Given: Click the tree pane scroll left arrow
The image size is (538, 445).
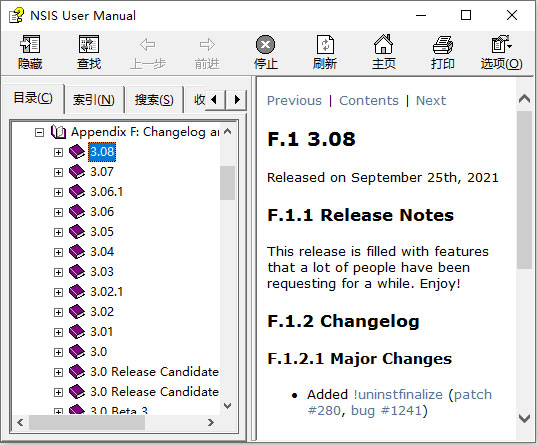Looking at the screenshot, I should [x=20, y=422].
